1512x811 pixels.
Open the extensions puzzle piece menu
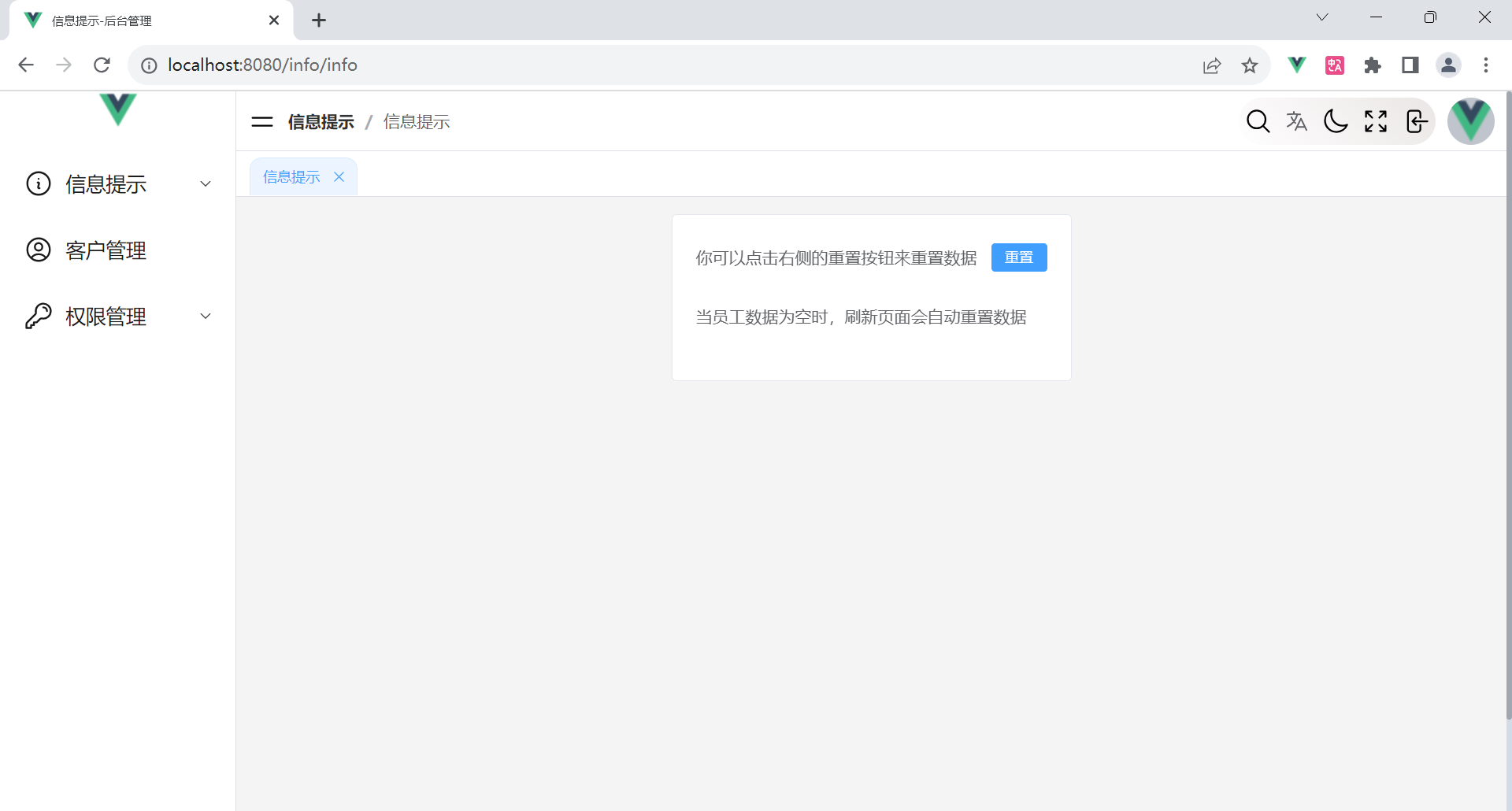[x=1373, y=65]
